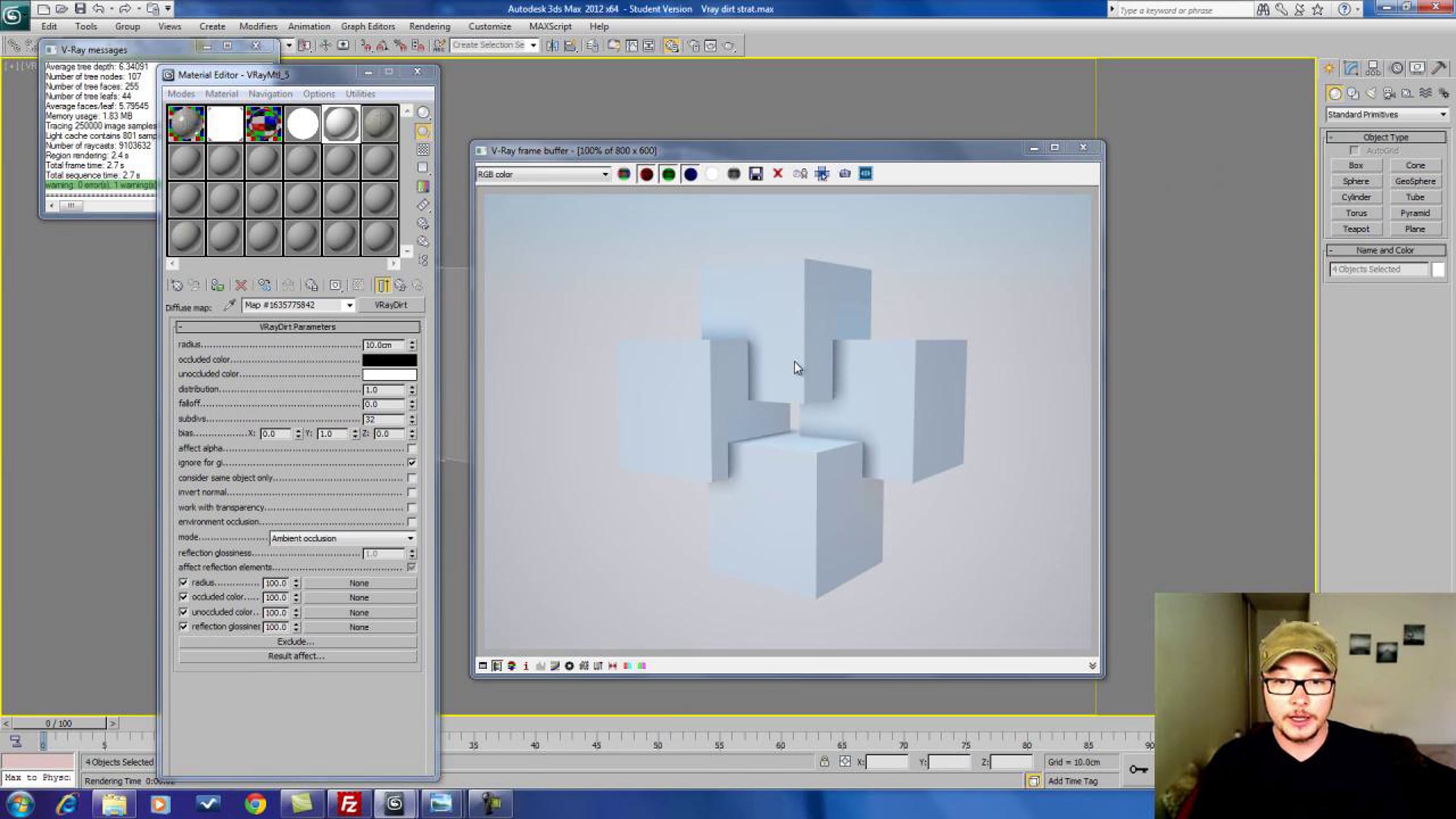This screenshot has width=1456, height=819.
Task: Enable consider same object only checkbox
Action: (412, 478)
